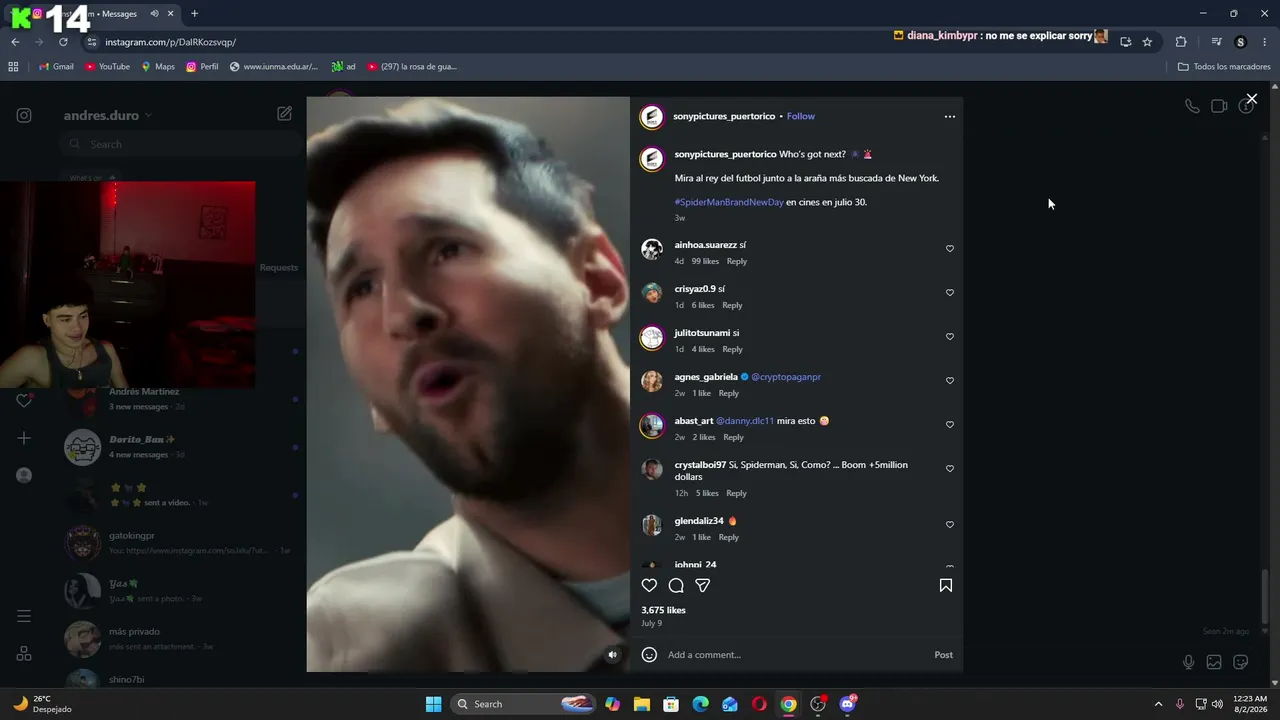Open sonypictures_puertorico profile from the post header
1280x720 pixels.
pyautogui.click(x=724, y=116)
